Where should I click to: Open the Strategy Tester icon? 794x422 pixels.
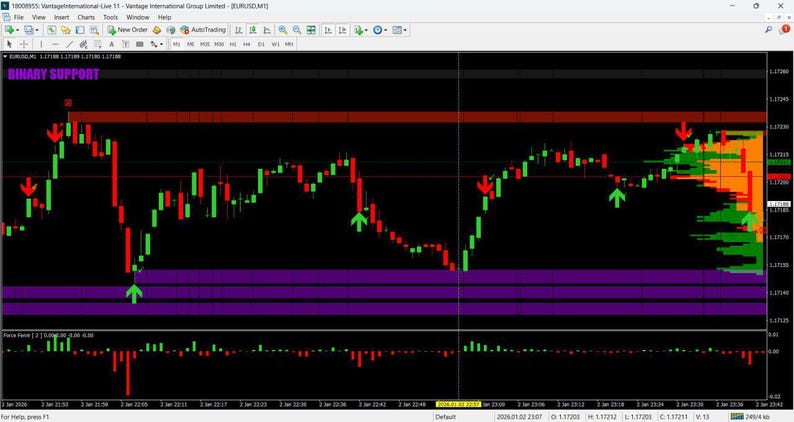pos(94,30)
